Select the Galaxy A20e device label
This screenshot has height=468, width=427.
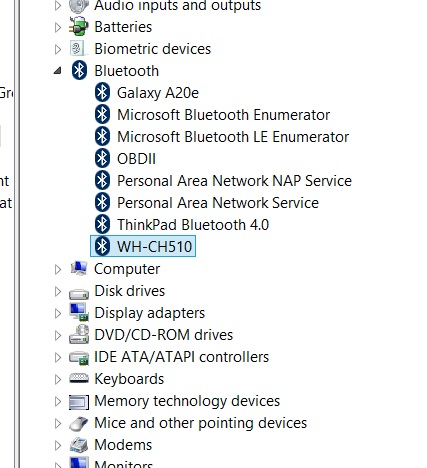tap(158, 93)
